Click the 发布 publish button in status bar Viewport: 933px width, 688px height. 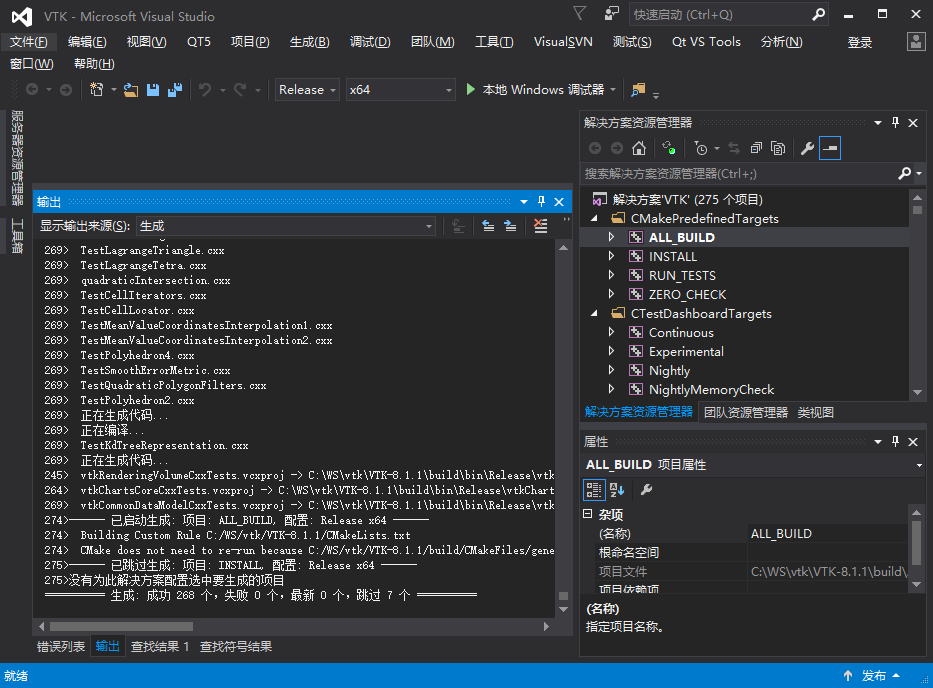coord(873,676)
